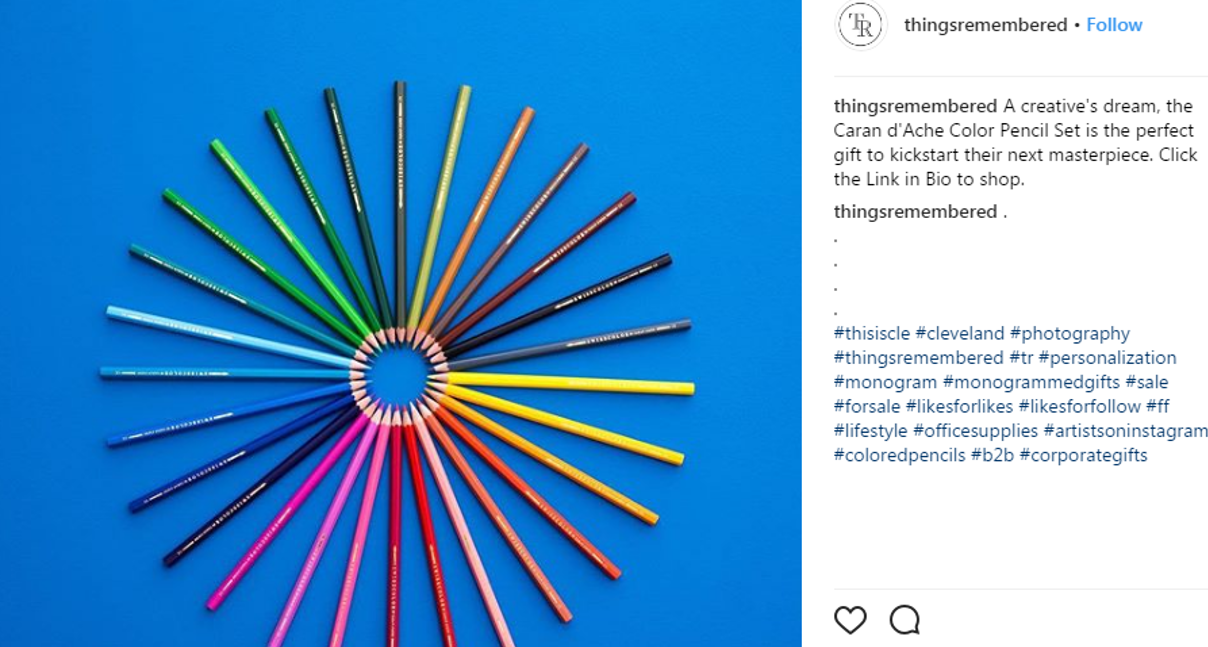Open the comment speech bubble icon
Image resolution: width=1208 pixels, height=647 pixels.
tap(905, 620)
